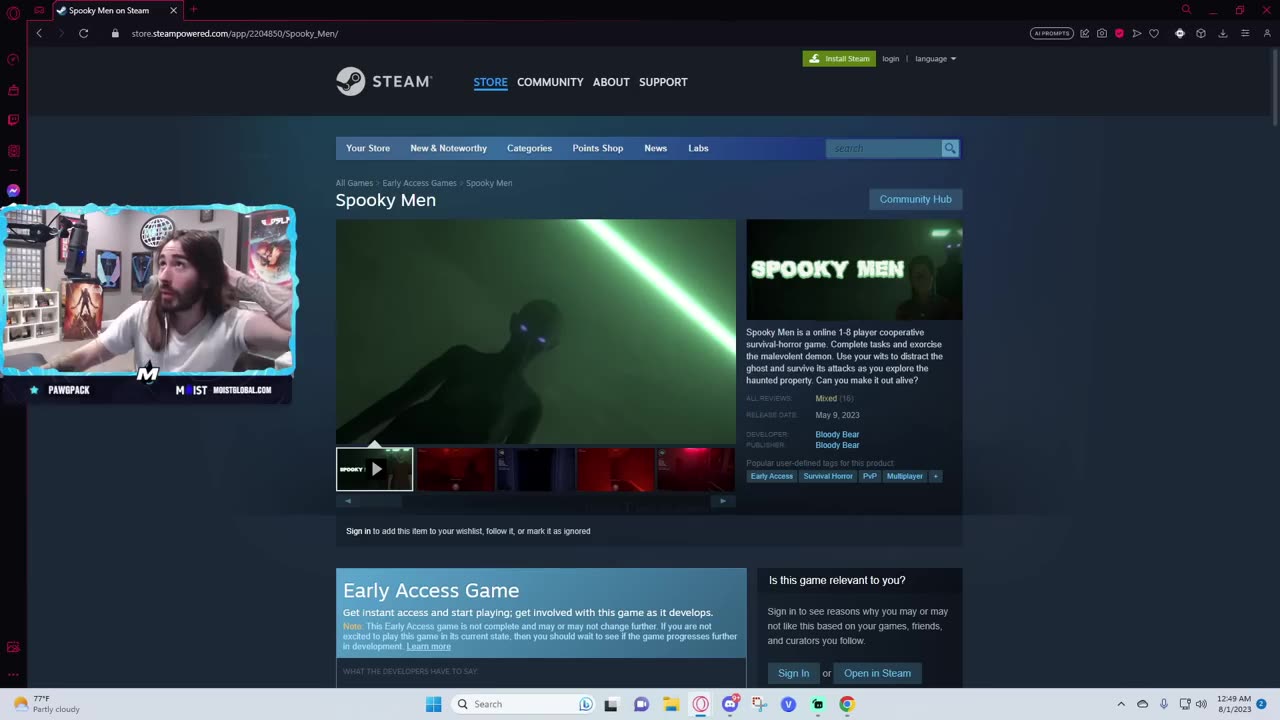
Task: Select the ABOUT header menu
Action: point(611,82)
